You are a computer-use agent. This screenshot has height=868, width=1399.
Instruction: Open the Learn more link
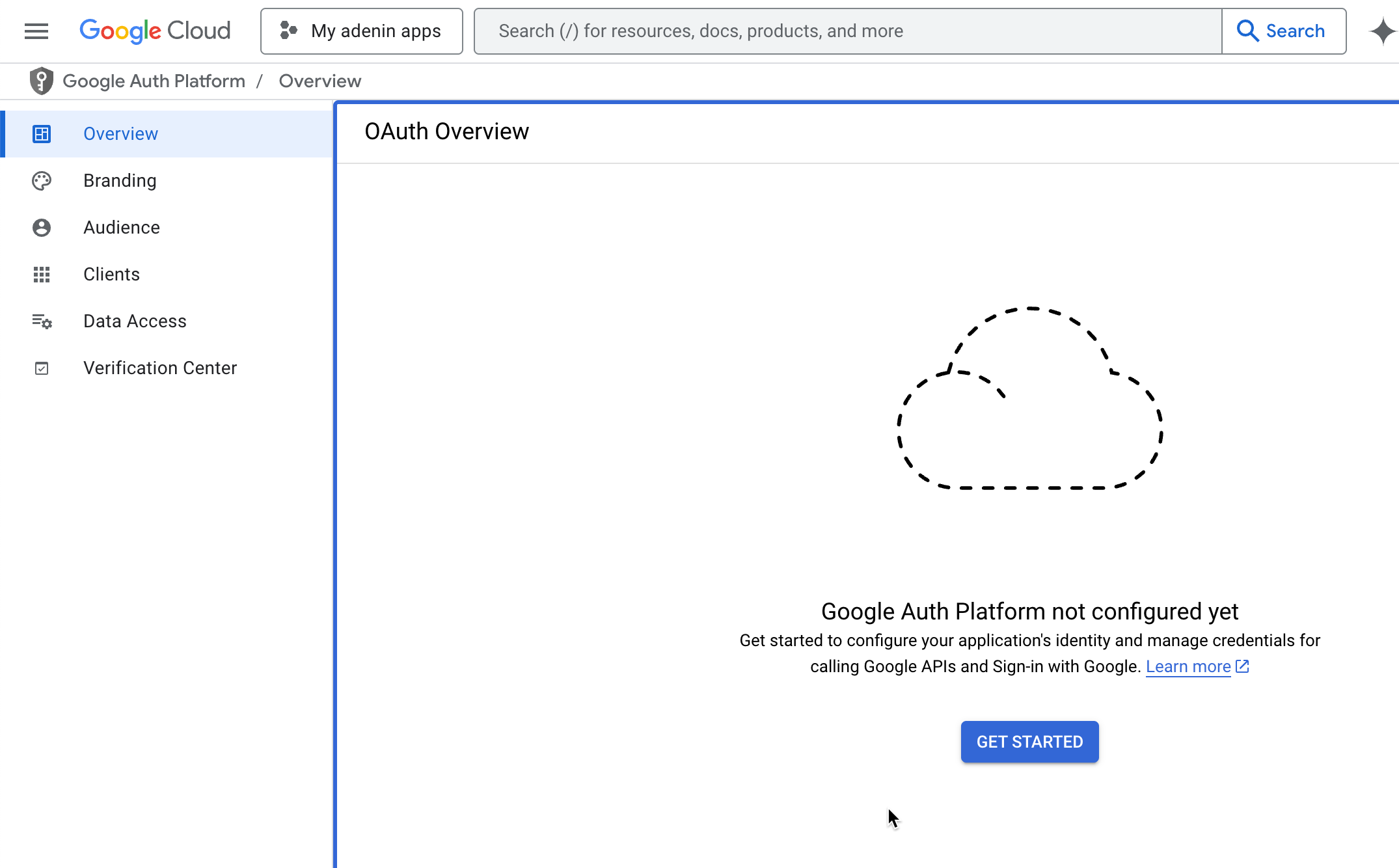[1188, 667]
